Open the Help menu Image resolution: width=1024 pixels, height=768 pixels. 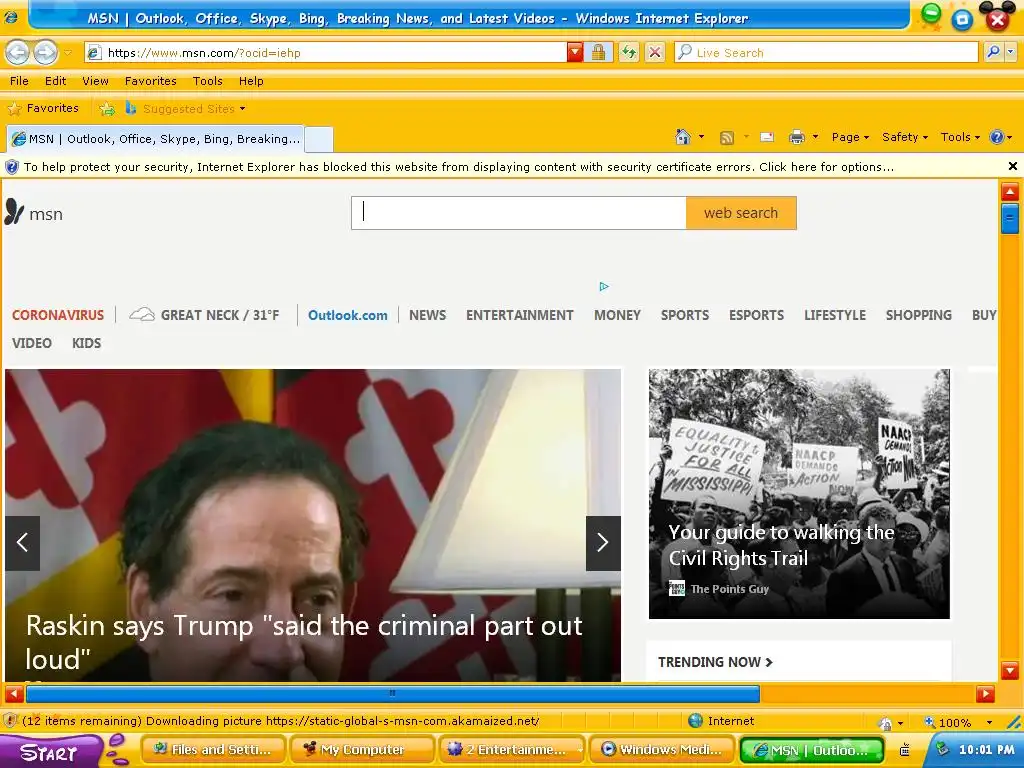(251, 81)
